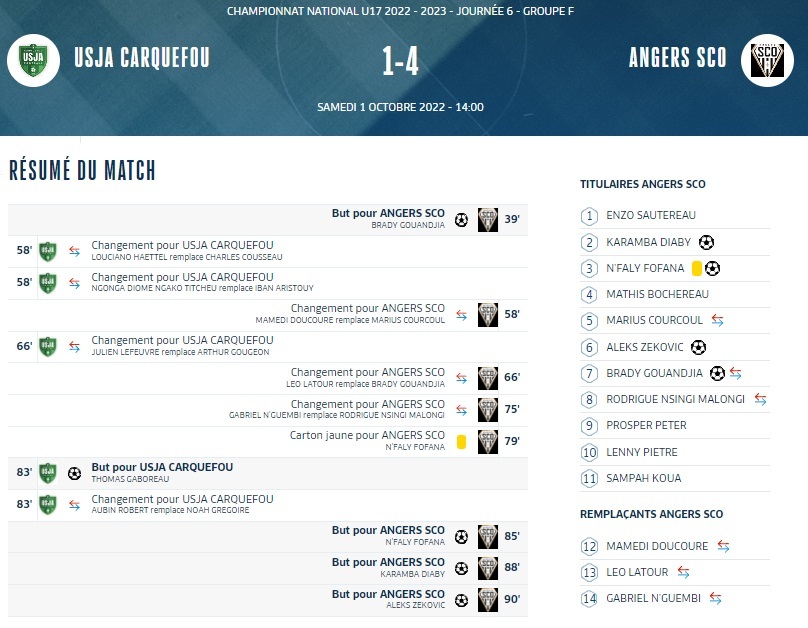808x628 pixels.
Task: Click championship title Championnat National U17 line
Action: [400, 11]
